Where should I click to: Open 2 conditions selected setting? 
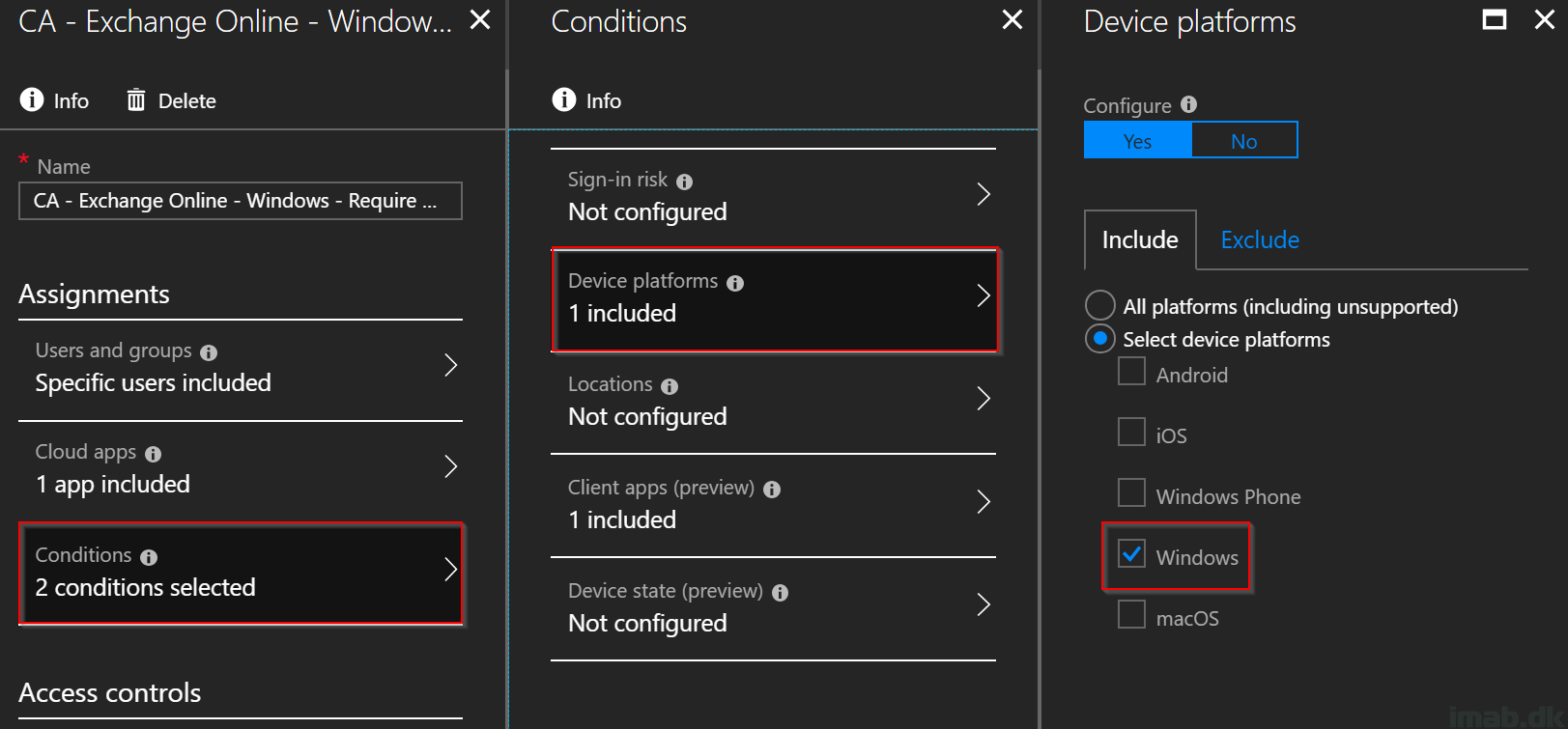coord(146,587)
